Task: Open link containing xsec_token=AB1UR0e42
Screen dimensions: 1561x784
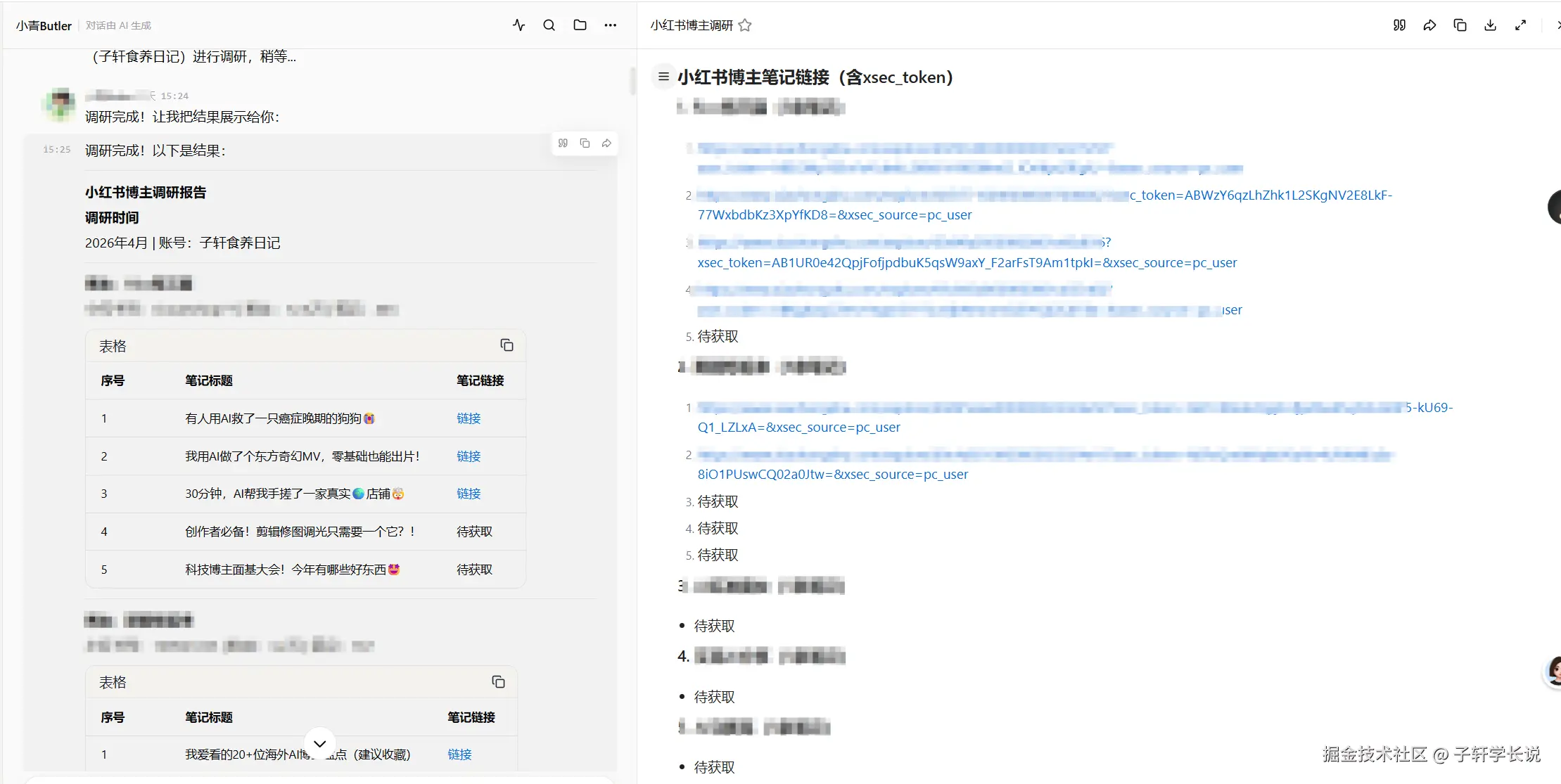Action: click(967, 263)
